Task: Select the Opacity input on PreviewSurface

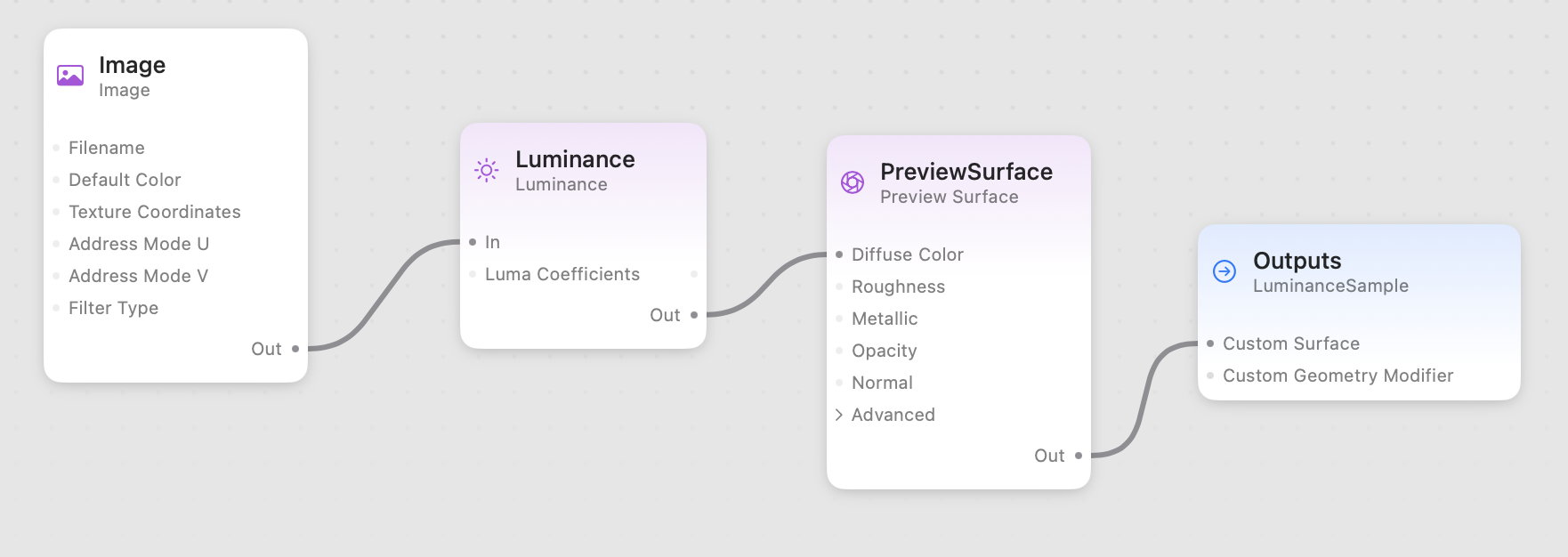Action: click(884, 351)
